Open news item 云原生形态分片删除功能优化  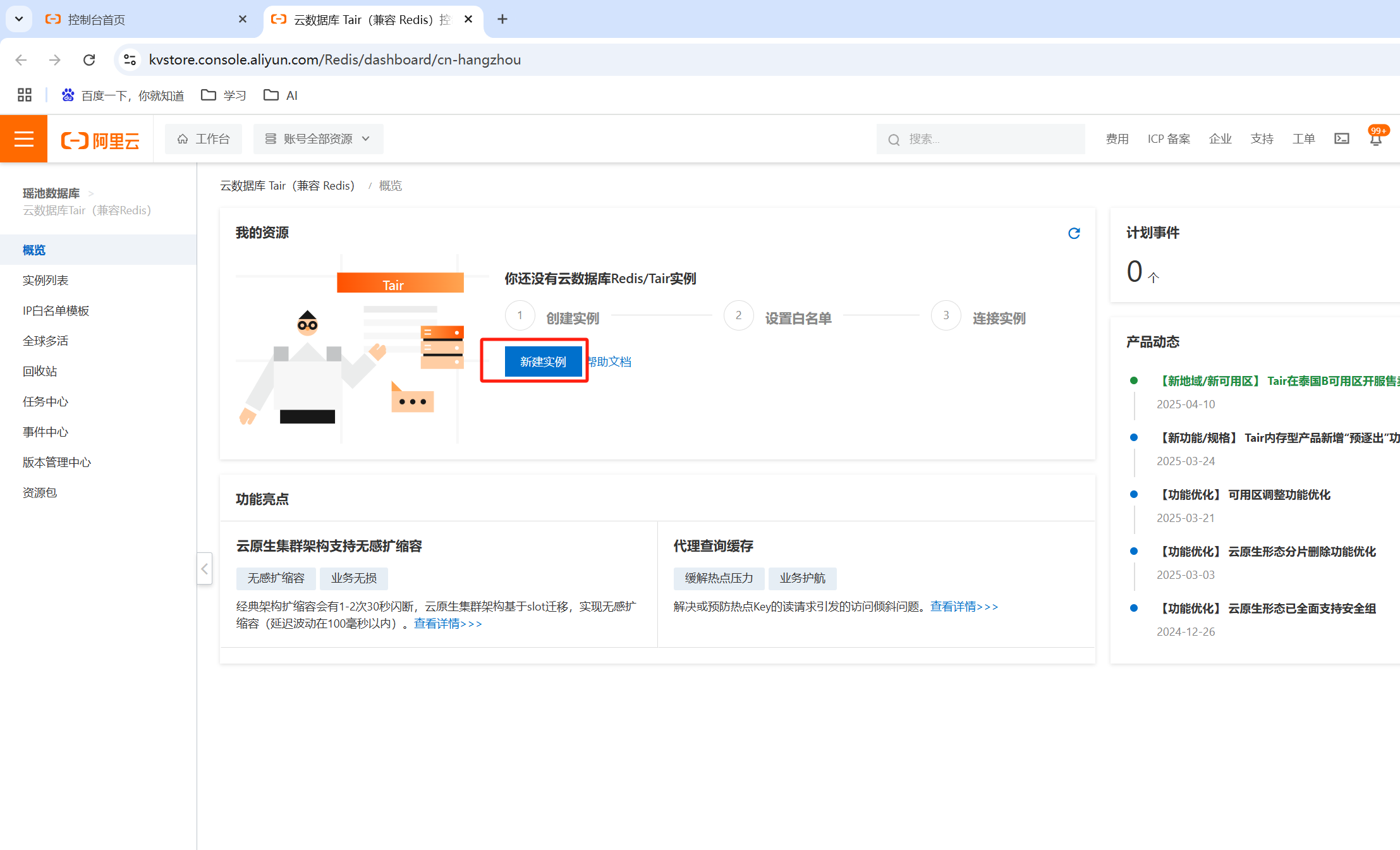click(x=1267, y=552)
